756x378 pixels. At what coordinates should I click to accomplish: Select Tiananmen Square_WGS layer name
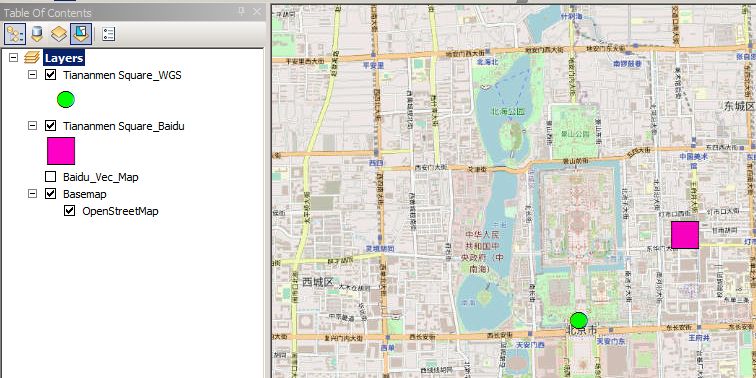pos(122,75)
